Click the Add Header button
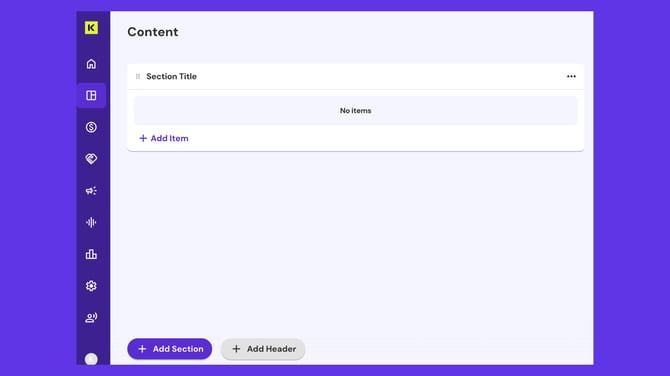 click(x=263, y=349)
